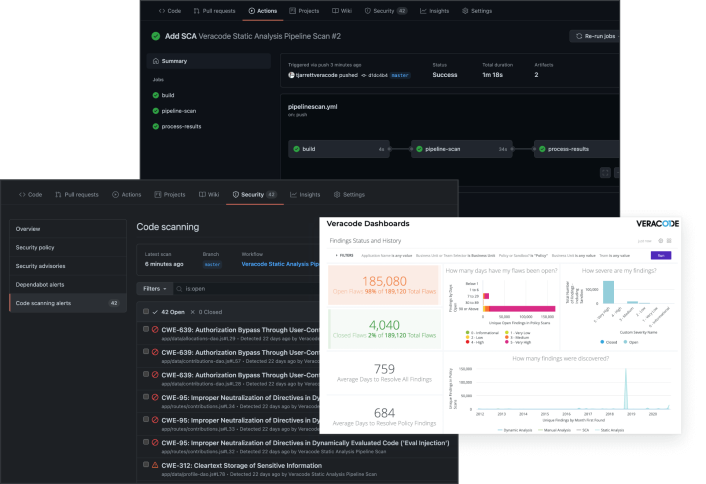Open Insights tab in the Security window

305,195
